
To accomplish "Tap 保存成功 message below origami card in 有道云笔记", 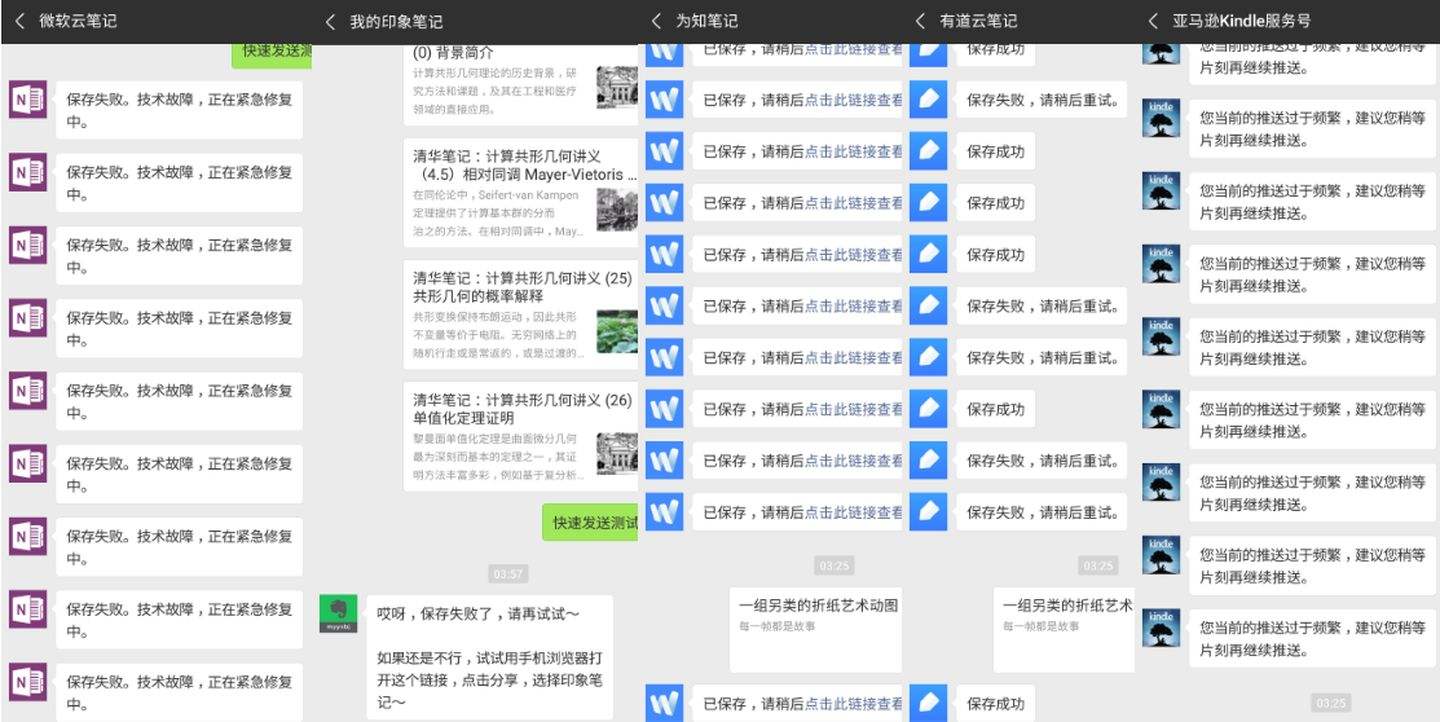I will pos(996,703).
